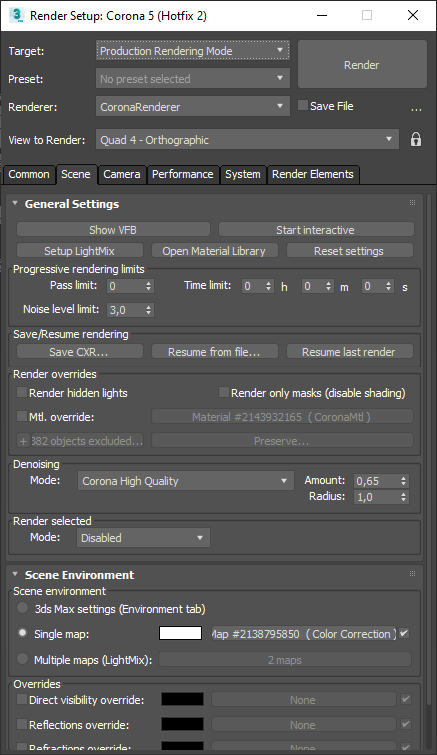
Task: Click the Denoising Amount value field
Action: (x=376, y=481)
